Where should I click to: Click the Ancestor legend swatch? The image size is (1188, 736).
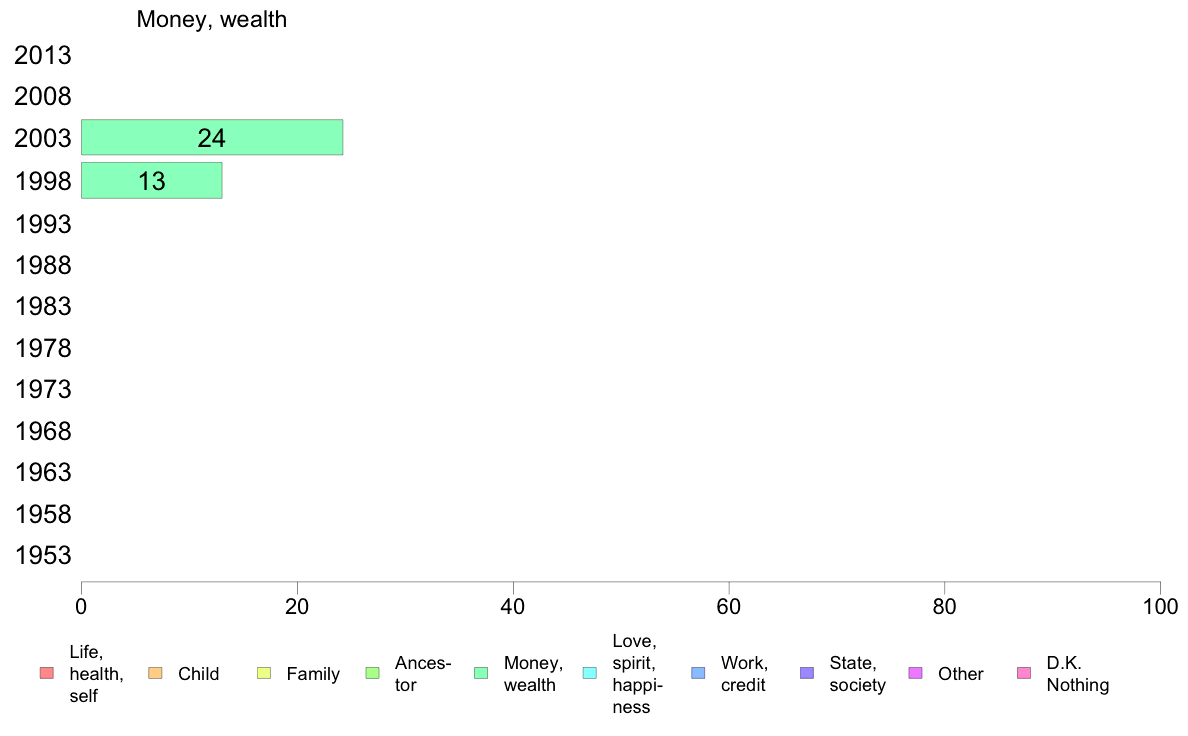tap(372, 673)
